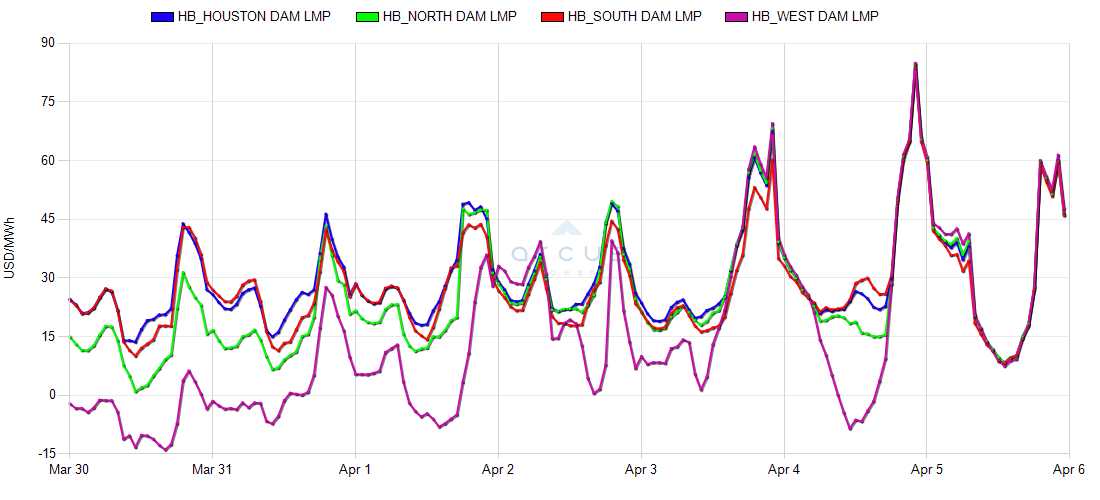Toggle the HB_NORTH DAM LMP legend text
Image resolution: width=1100 pixels, height=500 pixels.
(449, 17)
